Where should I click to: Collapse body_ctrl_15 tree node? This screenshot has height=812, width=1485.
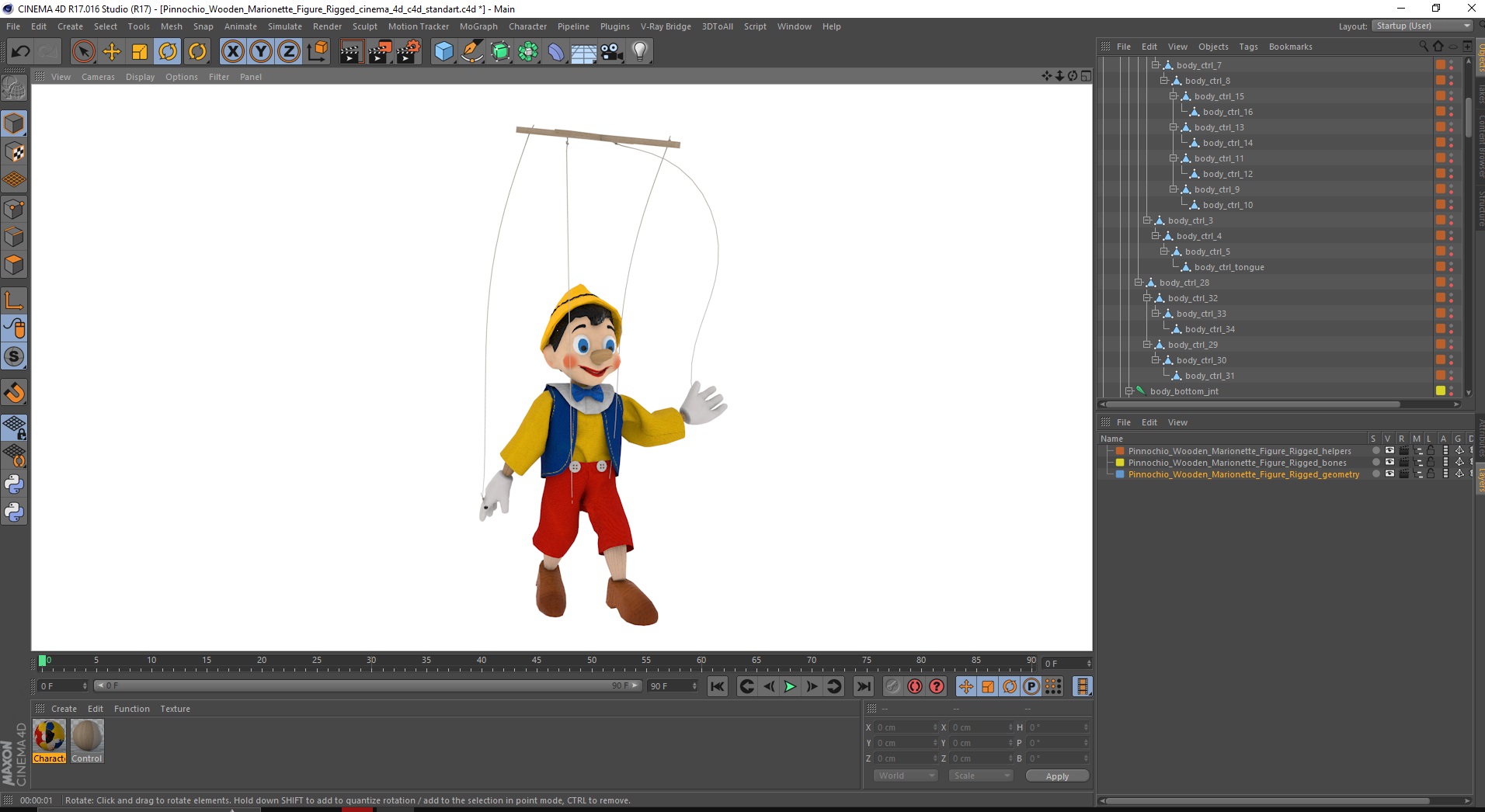[x=1174, y=96]
